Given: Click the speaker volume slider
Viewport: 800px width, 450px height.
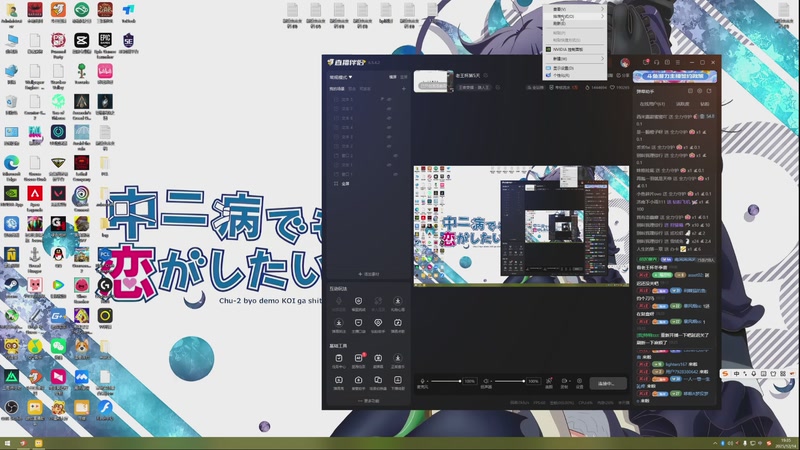Looking at the screenshot, I should (x=509, y=381).
